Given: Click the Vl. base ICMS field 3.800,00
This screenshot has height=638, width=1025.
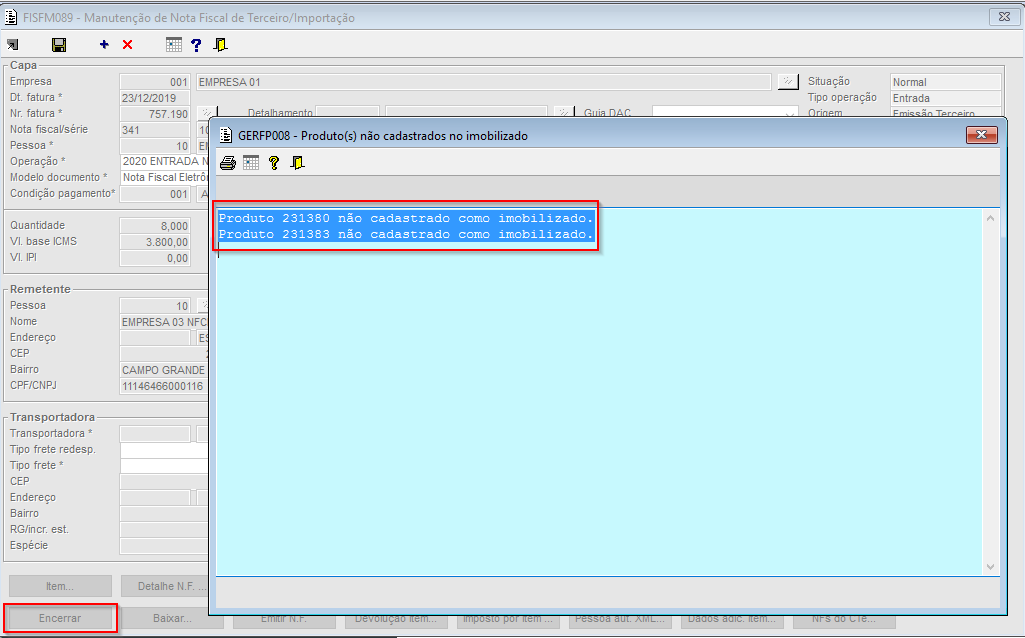Looking at the screenshot, I should [155, 242].
